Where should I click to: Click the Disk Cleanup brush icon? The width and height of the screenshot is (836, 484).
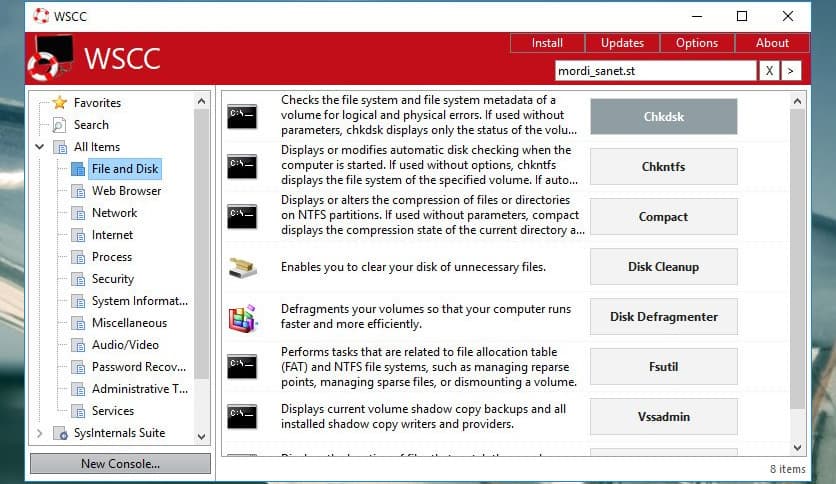[x=242, y=267]
